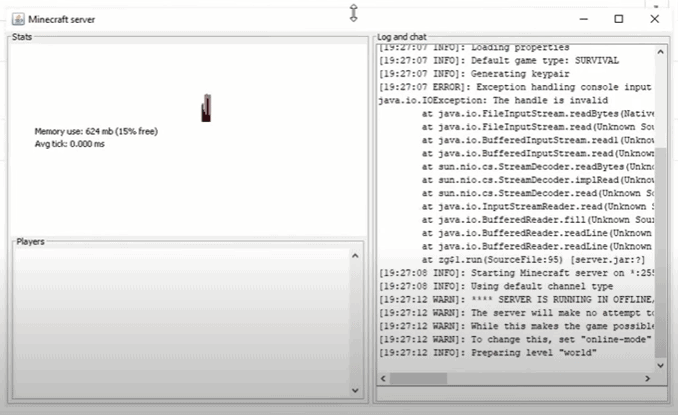Click the log horizontal scrollbar thumb
The width and height of the screenshot is (678, 415).
418,379
